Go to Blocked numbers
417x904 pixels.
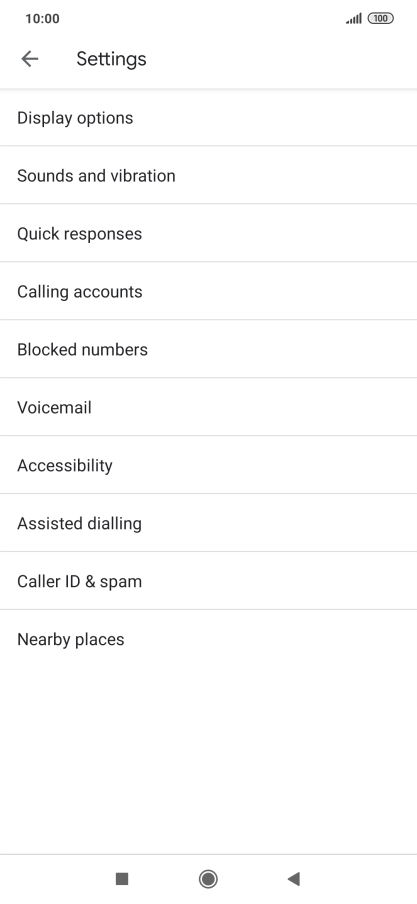[208, 349]
